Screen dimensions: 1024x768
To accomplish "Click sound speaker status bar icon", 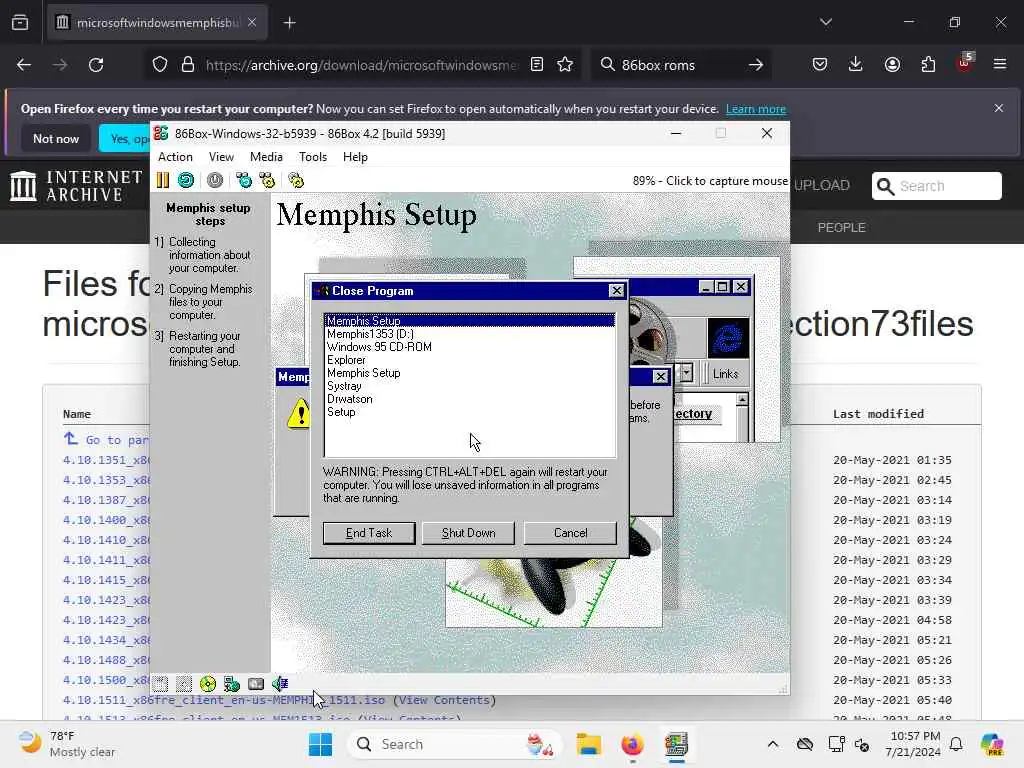I will click(280, 684).
